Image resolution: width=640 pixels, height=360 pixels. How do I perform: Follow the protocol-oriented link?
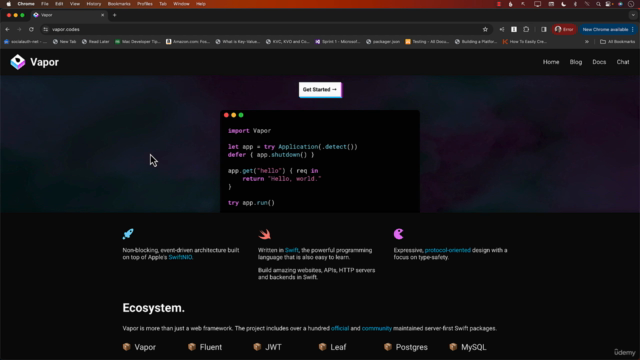448,250
